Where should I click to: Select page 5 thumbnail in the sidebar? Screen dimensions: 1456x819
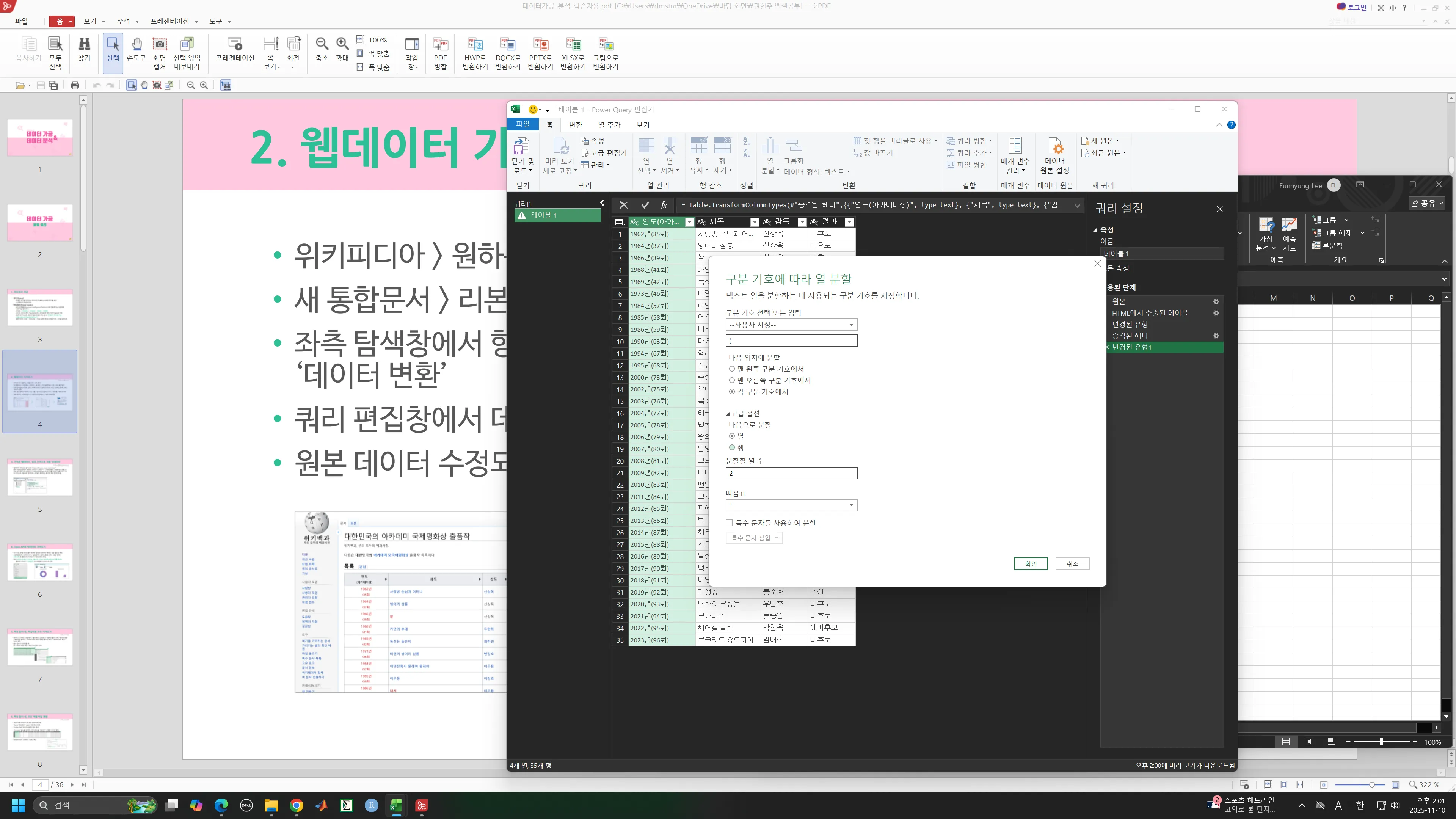39,478
